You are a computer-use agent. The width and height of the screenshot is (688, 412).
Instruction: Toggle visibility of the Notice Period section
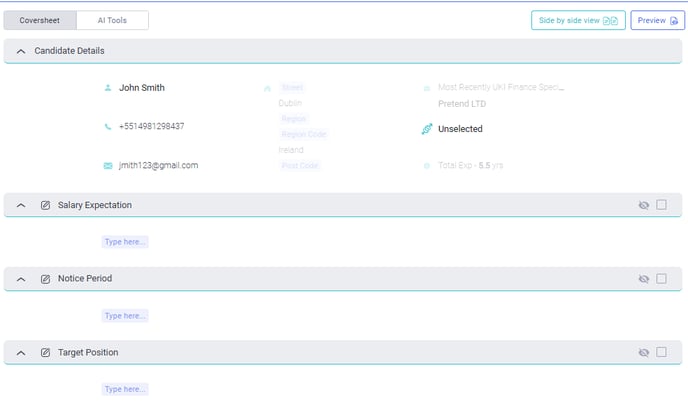[643, 279]
